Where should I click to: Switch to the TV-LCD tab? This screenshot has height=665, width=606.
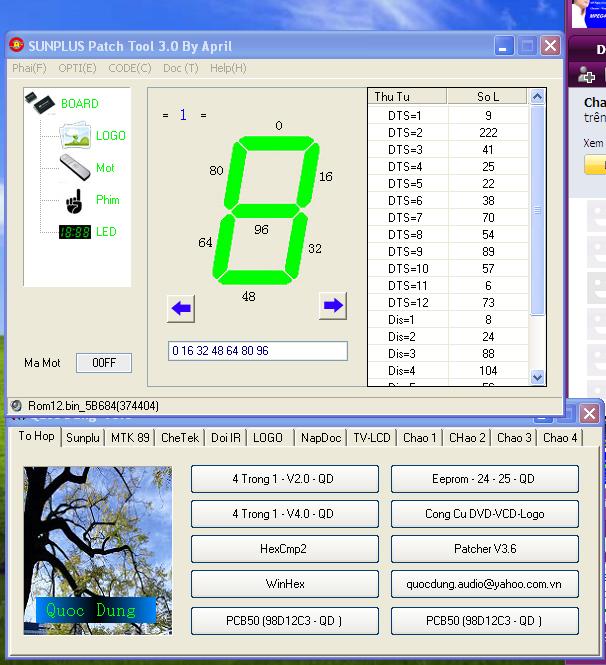[372, 438]
